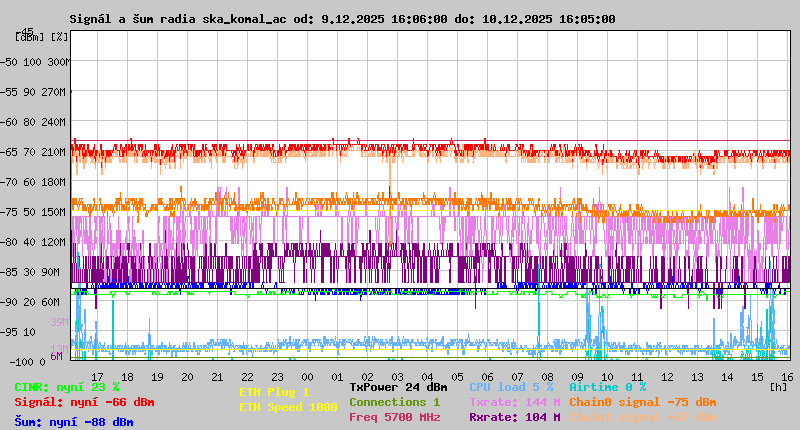This screenshot has width=800, height=430.
Task: Select the yellow ETH Plug 1 legend label
Action: [x=274, y=392]
